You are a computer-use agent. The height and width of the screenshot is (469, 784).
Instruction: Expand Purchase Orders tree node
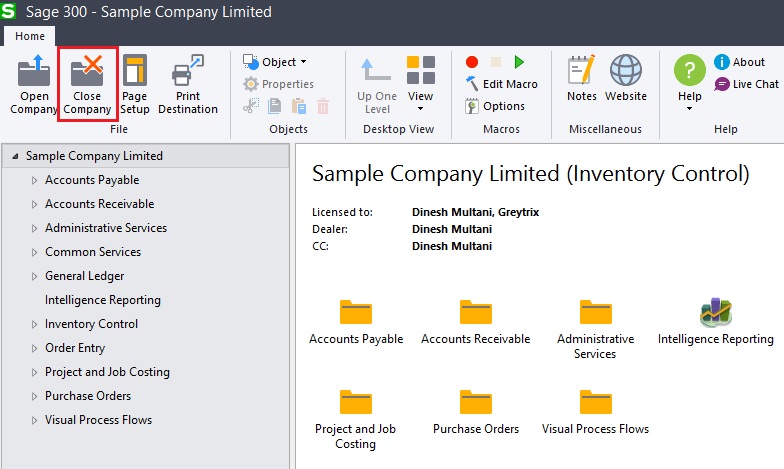(34, 396)
